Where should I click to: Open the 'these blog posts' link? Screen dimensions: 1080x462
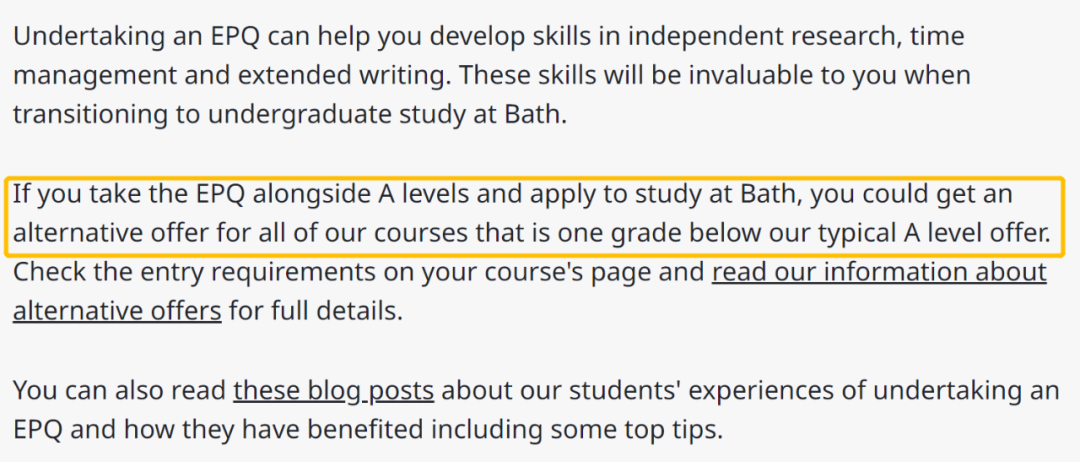333,390
